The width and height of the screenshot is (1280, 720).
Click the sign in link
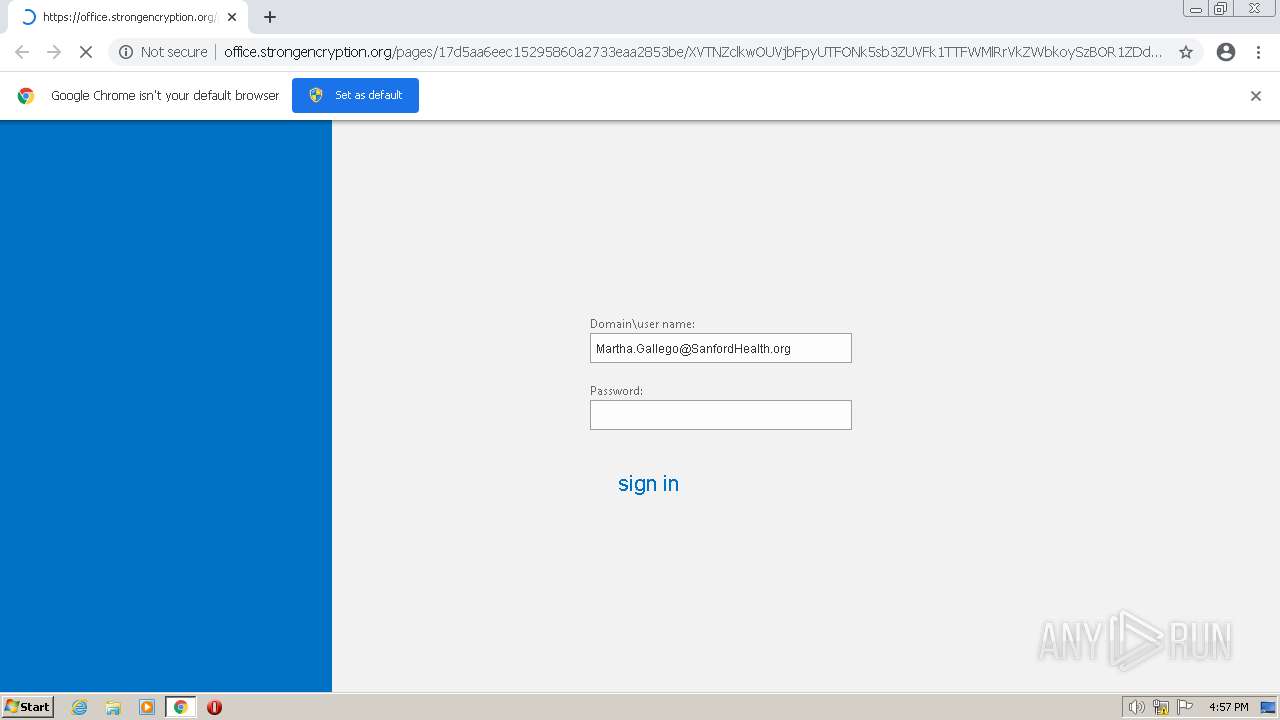(648, 484)
